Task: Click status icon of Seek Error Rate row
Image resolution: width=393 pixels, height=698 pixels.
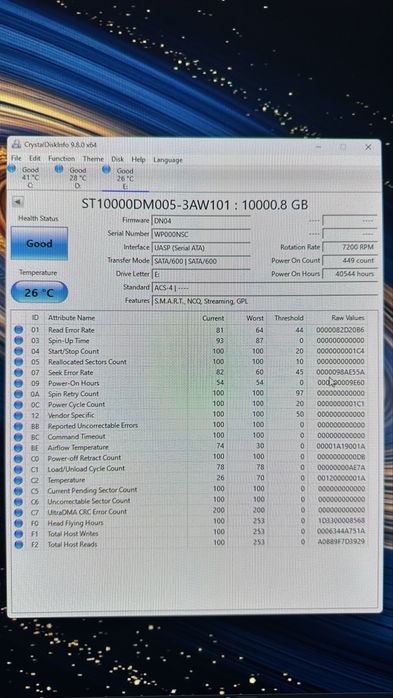Action: 19,373
